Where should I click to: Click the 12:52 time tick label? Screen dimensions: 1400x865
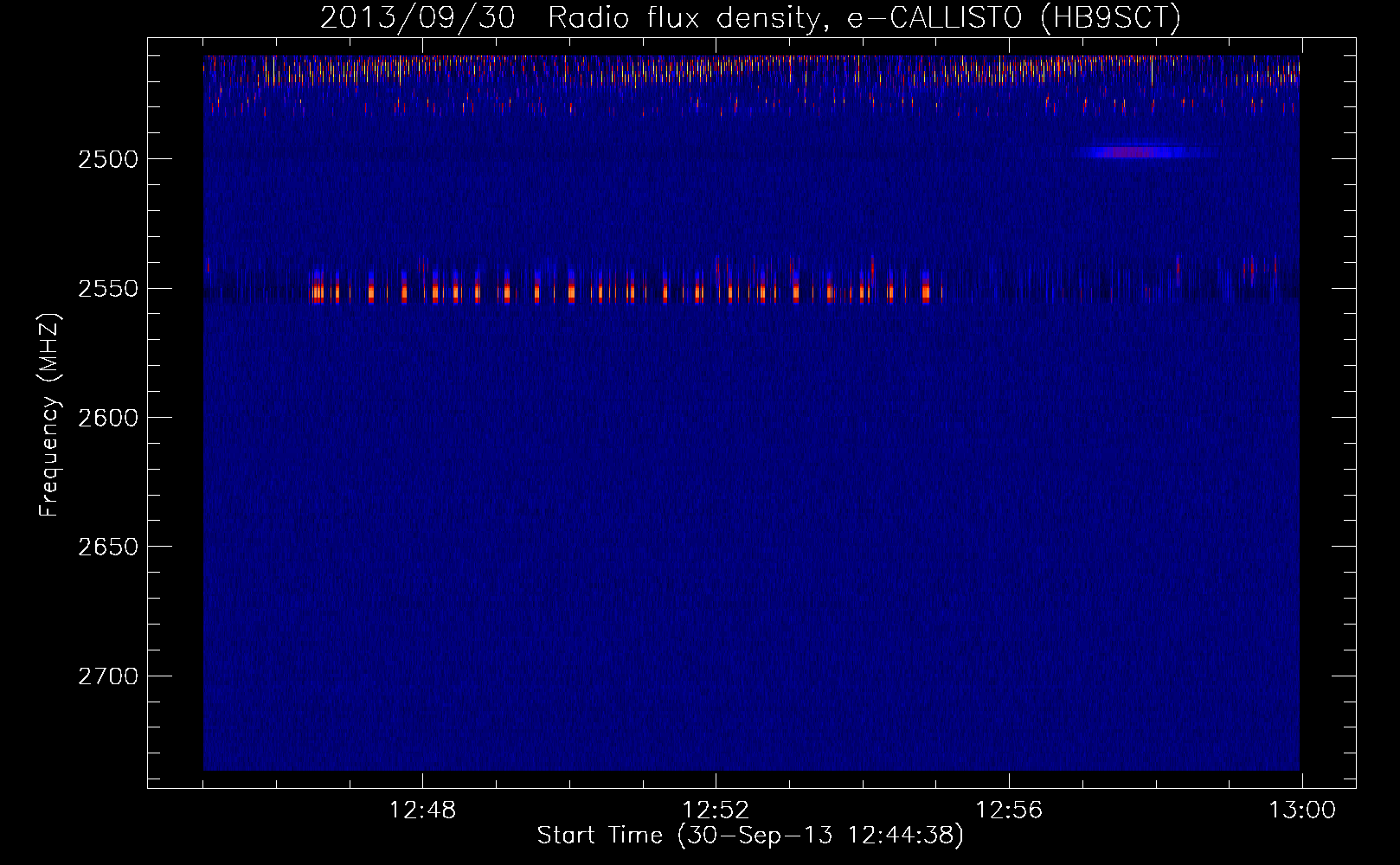click(716, 811)
